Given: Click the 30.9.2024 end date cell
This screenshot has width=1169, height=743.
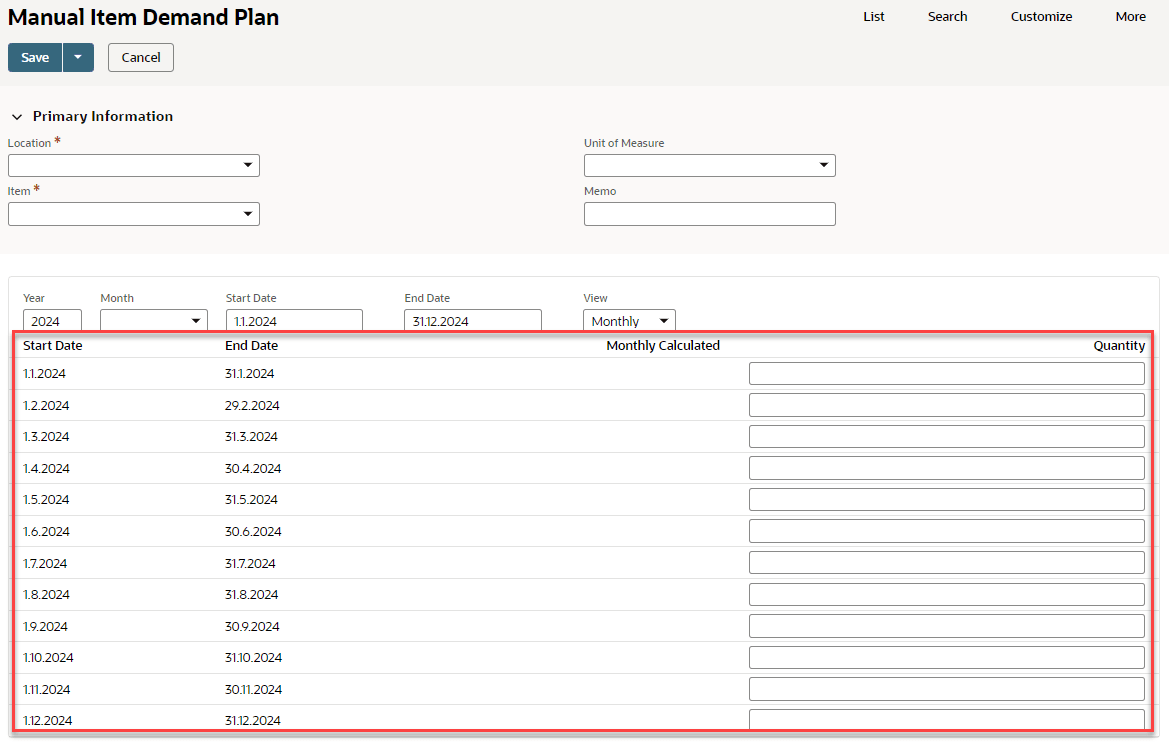Looking at the screenshot, I should pos(252,626).
